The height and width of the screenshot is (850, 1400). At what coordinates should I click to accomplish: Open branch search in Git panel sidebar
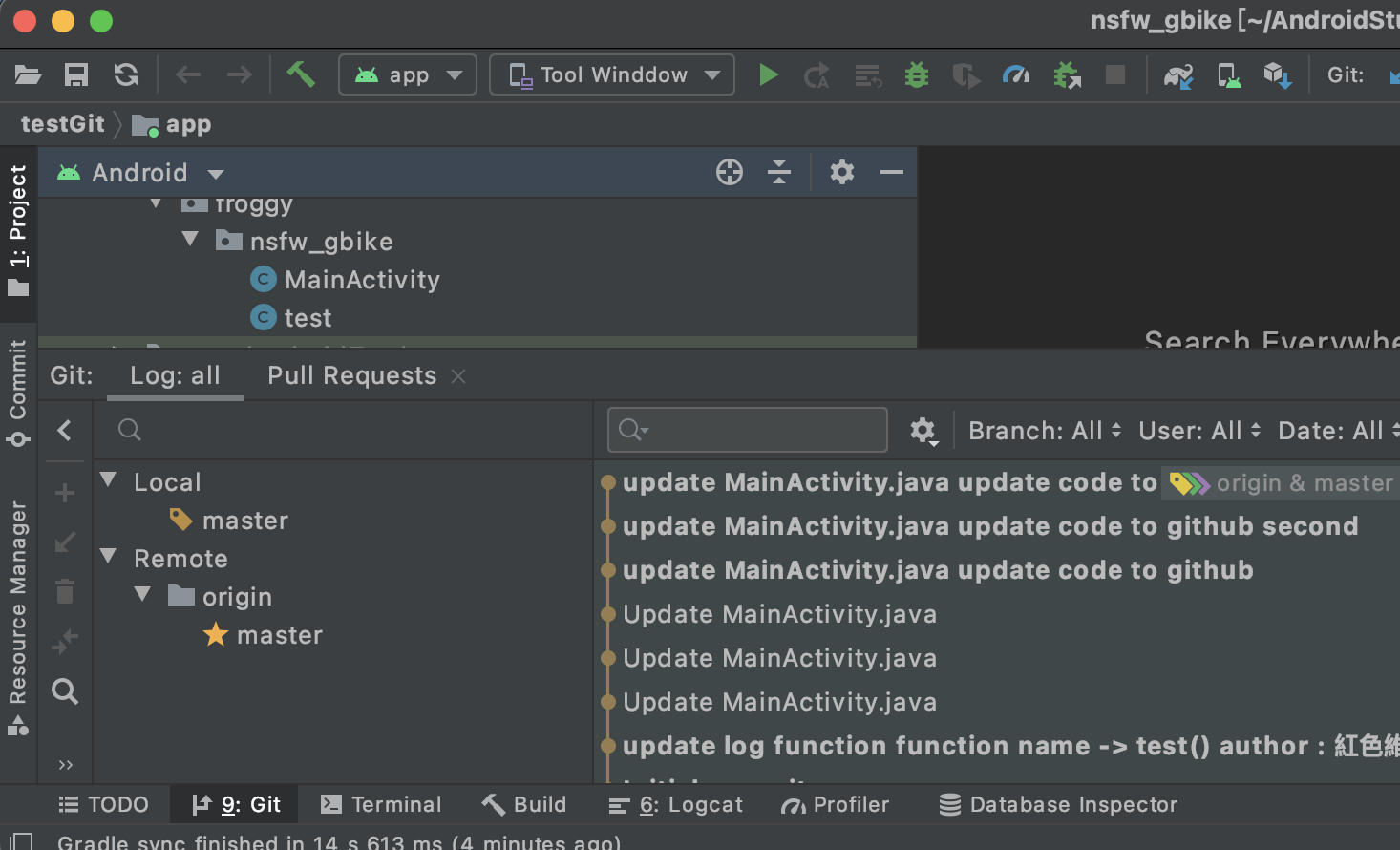coord(65,691)
